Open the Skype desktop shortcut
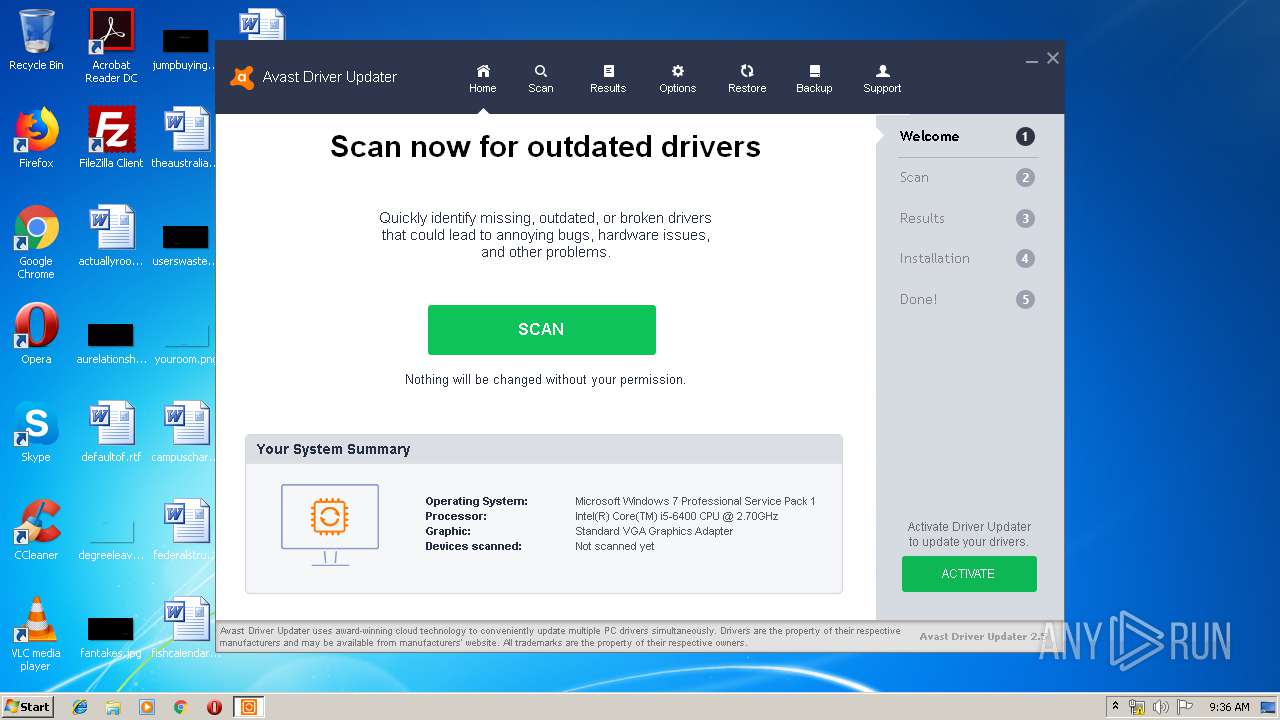1280x720 pixels. (36, 432)
